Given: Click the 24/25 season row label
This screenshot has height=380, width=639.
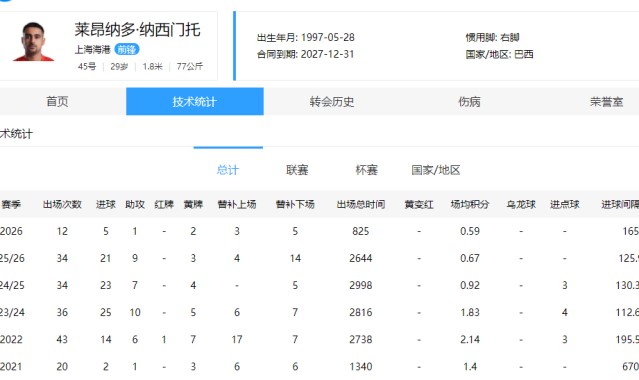Looking at the screenshot, I should pos(12,285).
